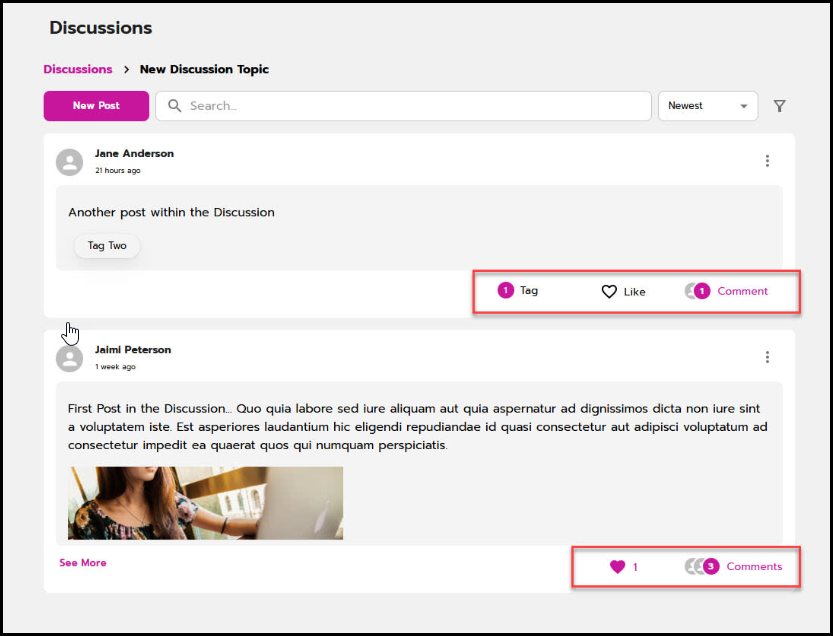This screenshot has width=833, height=636.
Task: Select New Discussion Topic breadcrumb
Action: click(204, 69)
